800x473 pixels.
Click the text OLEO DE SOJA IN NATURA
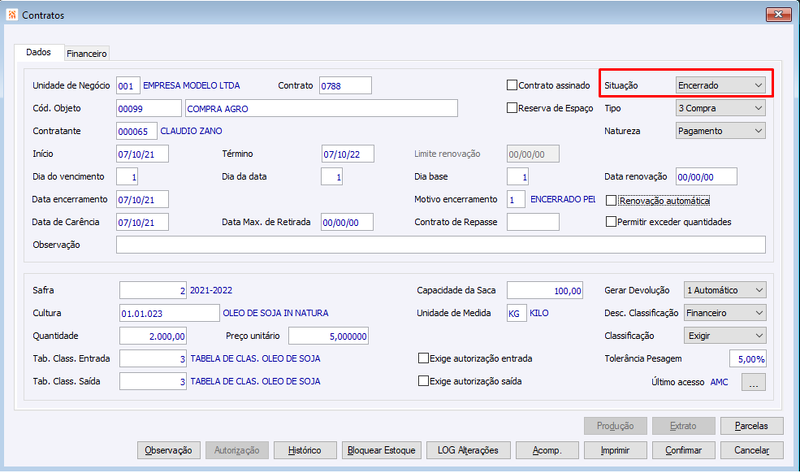point(276,313)
